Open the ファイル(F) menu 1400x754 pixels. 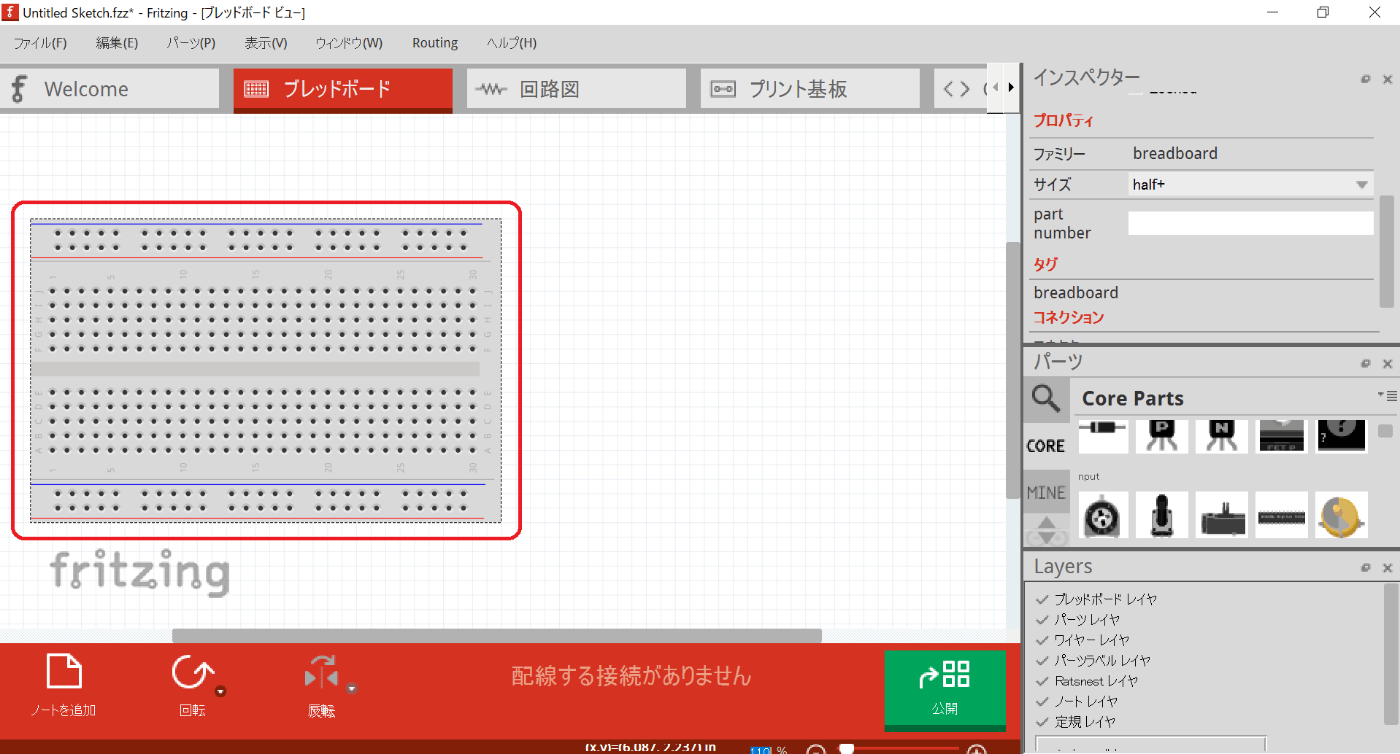pos(40,43)
